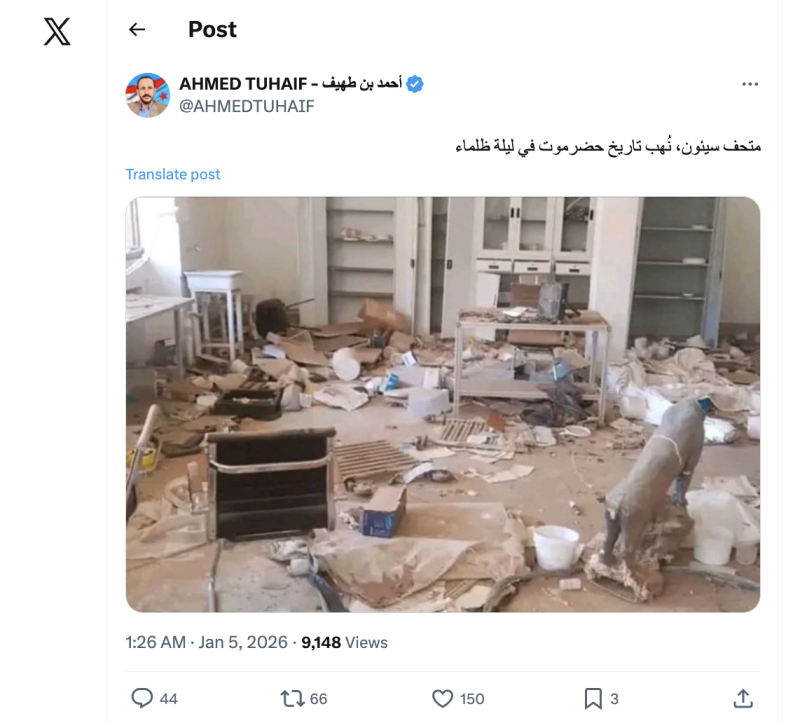800x723 pixels.
Task: Open the looted museum photo
Action: [x=443, y=404]
